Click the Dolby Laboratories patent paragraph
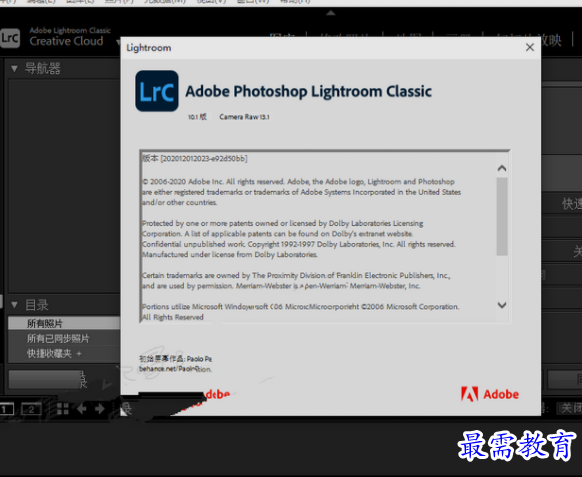582x477 pixels. click(299, 239)
